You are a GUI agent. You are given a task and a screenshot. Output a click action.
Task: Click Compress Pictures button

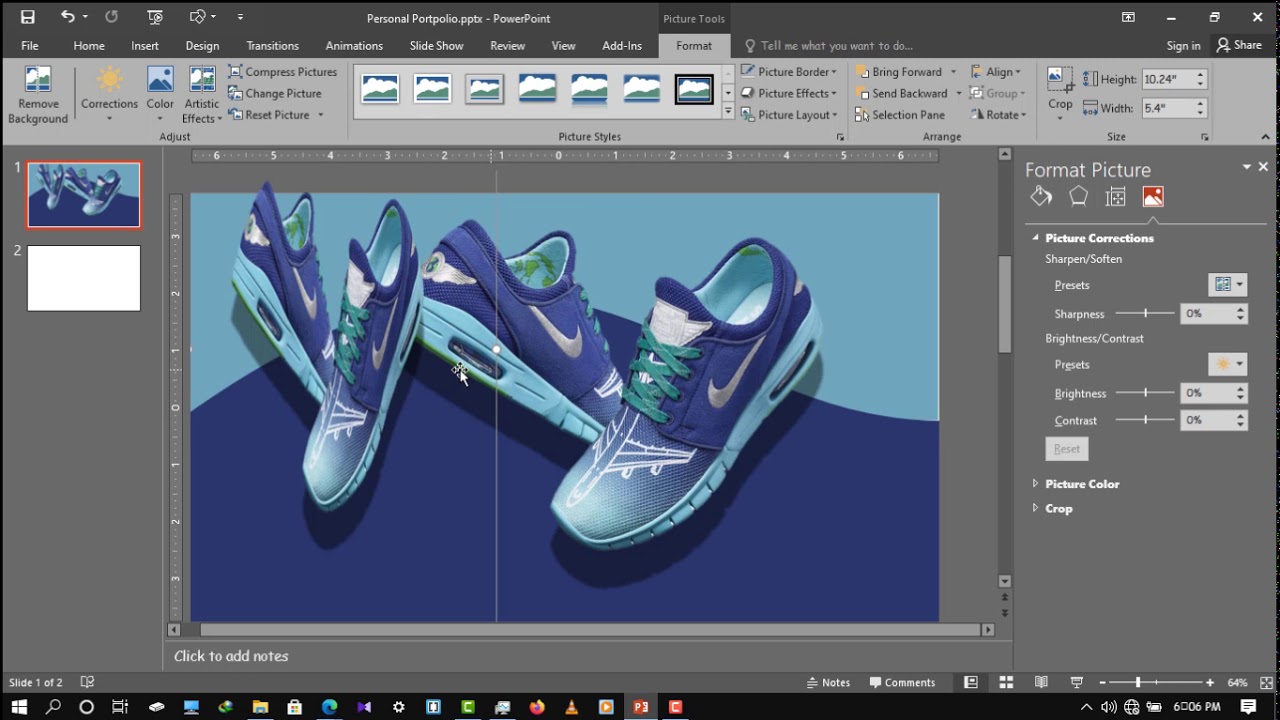(283, 72)
